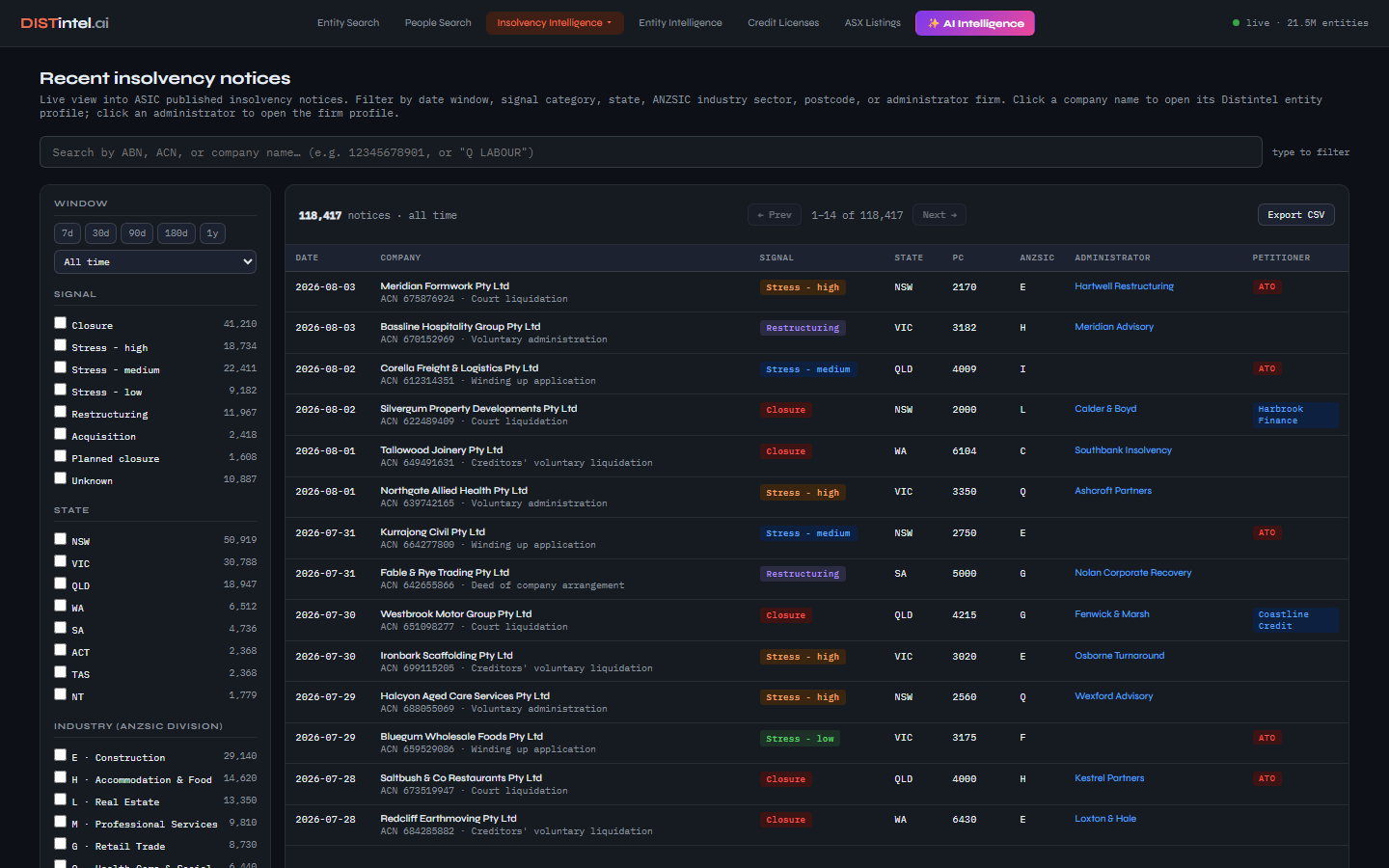Open Entity Intelligence menu item
Screen dimensions: 1389x868
pos(680,23)
